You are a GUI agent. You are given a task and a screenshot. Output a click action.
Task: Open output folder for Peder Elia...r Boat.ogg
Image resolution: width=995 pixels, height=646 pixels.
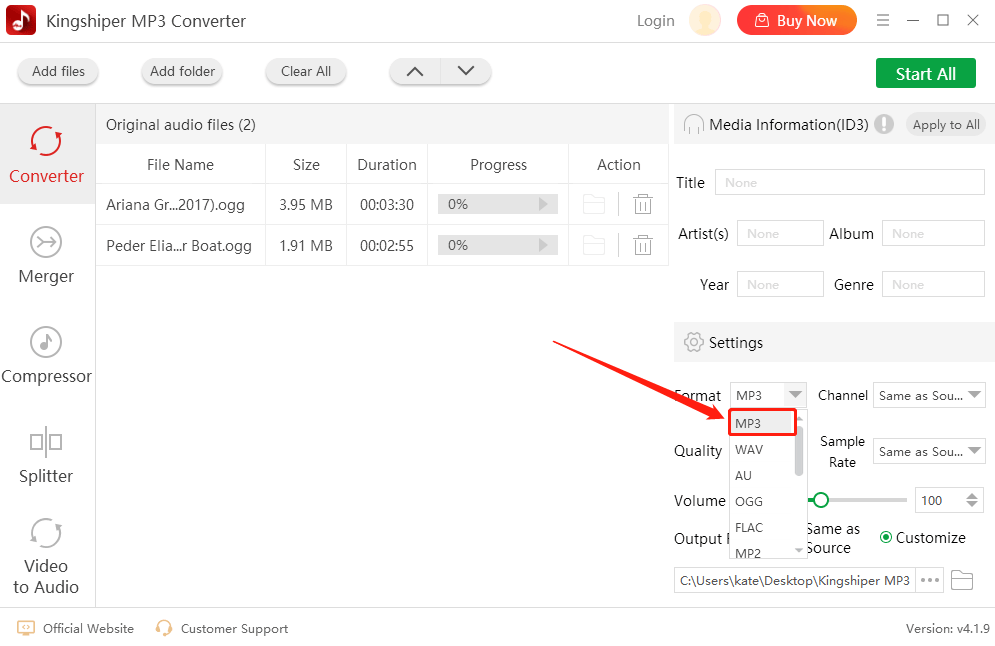point(594,245)
